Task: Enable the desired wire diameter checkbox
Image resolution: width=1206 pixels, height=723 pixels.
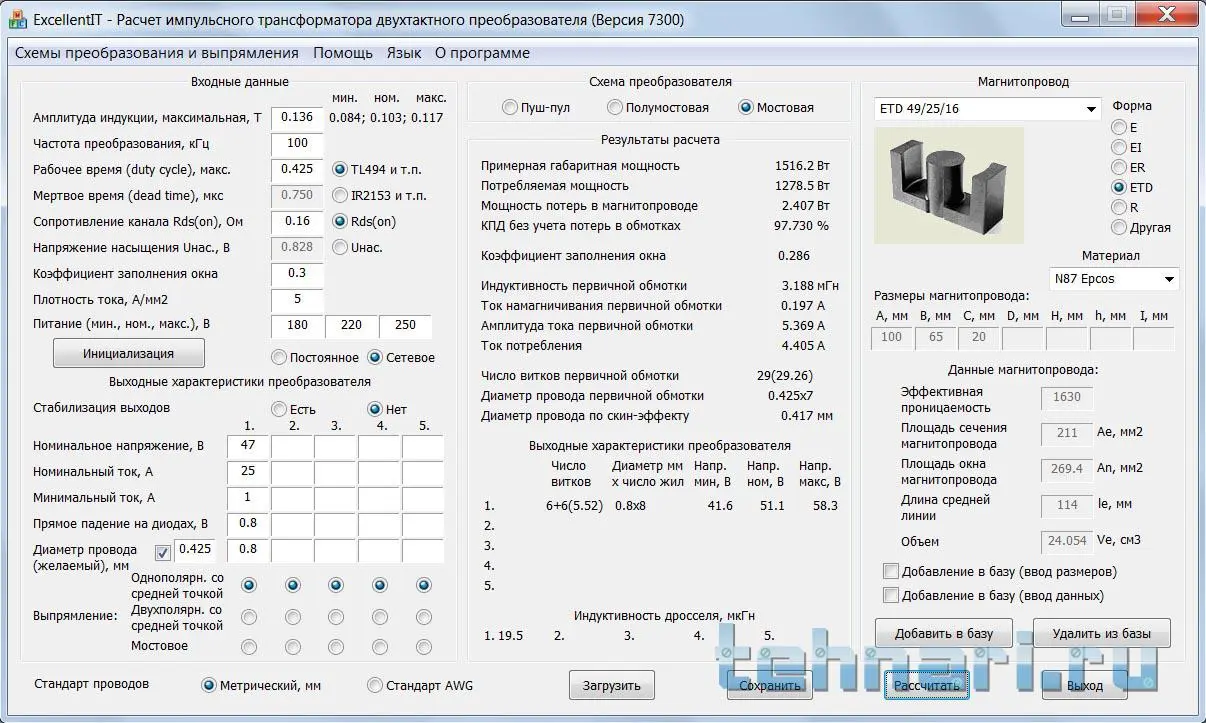Action: point(163,552)
